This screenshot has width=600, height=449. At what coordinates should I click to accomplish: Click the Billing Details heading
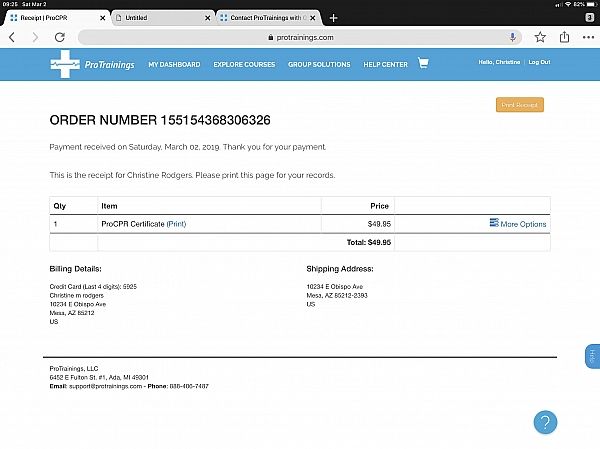click(x=75, y=269)
